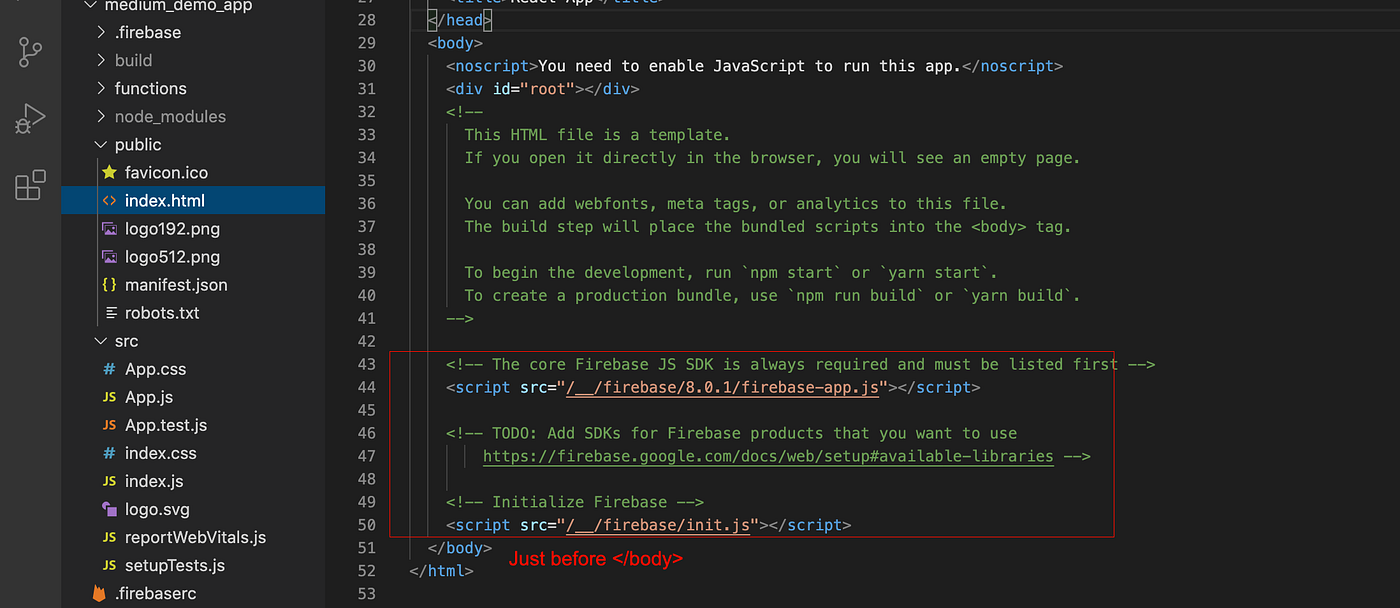Open robots.txt file
The image size is (1400, 608).
162,312
